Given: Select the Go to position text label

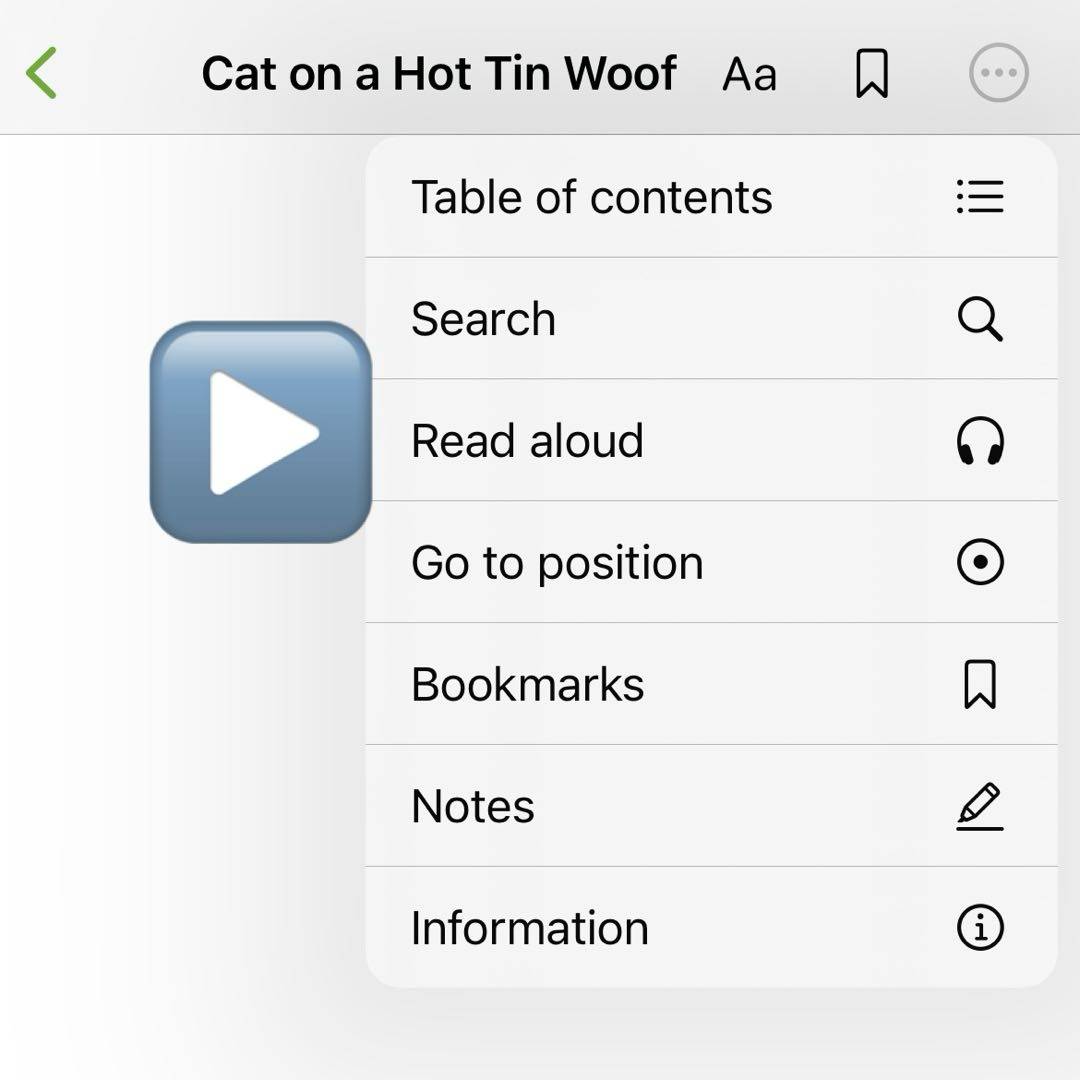Looking at the screenshot, I should [x=557, y=563].
